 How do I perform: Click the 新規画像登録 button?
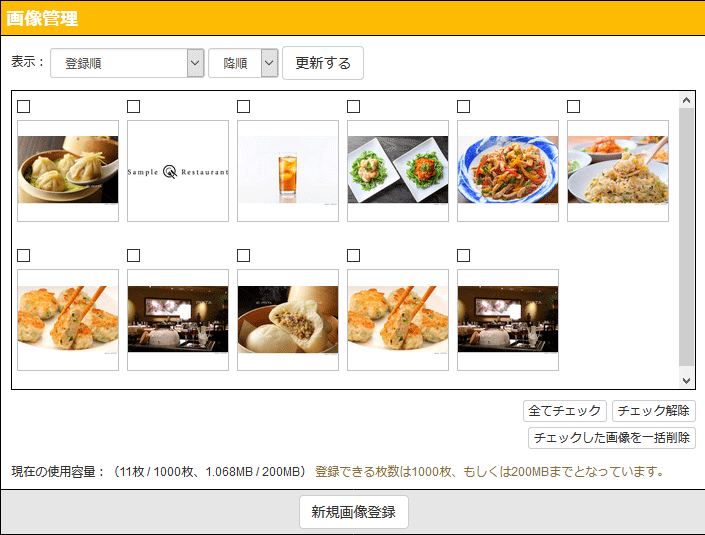click(x=353, y=512)
